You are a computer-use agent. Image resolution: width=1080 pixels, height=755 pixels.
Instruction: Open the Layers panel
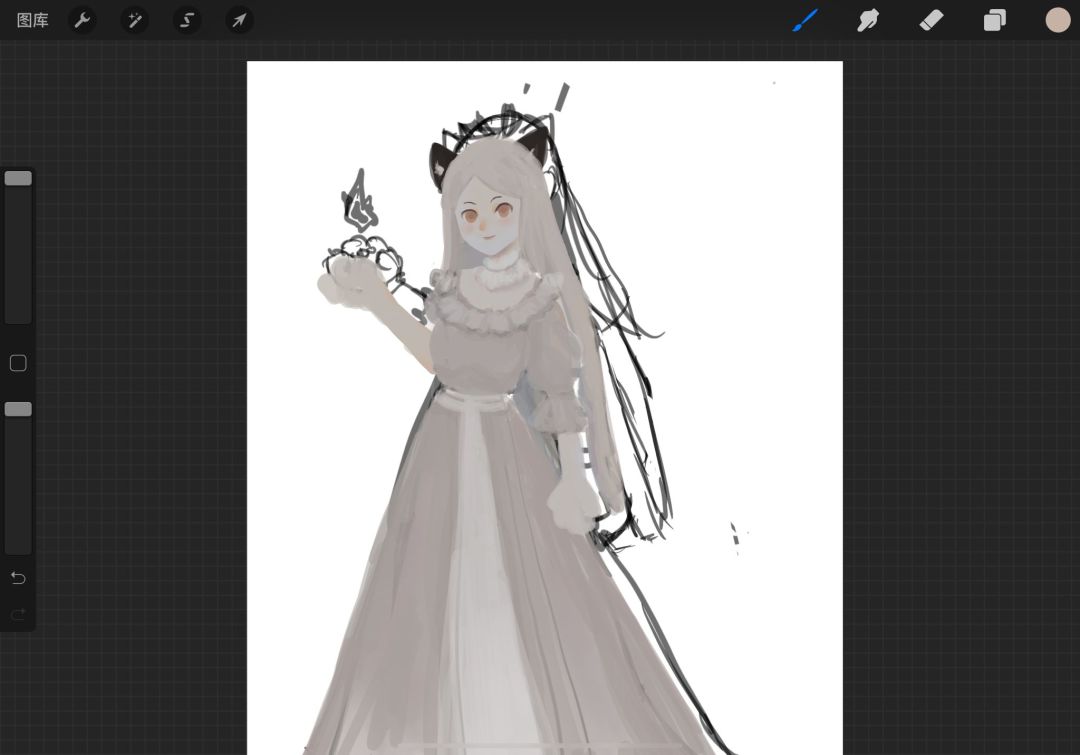[x=995, y=20]
